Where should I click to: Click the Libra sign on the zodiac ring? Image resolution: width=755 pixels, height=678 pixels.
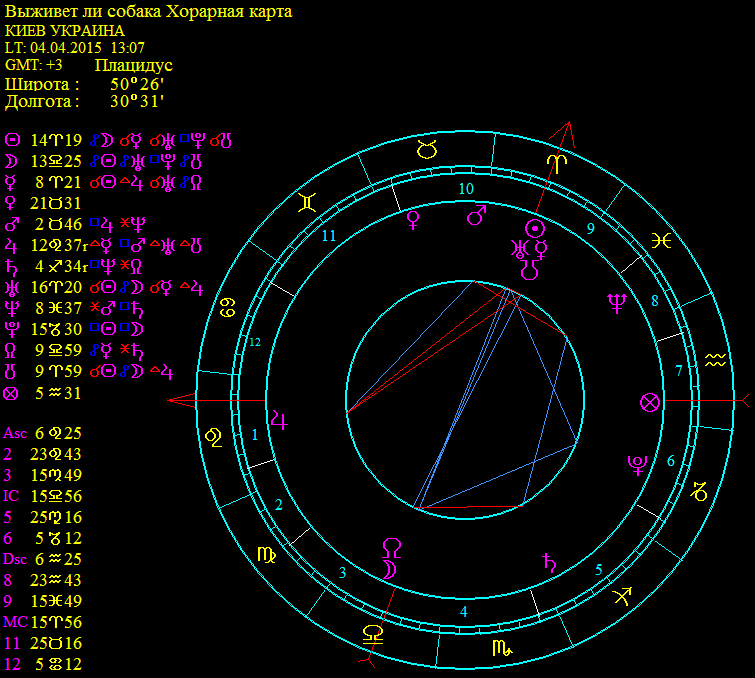click(x=373, y=635)
